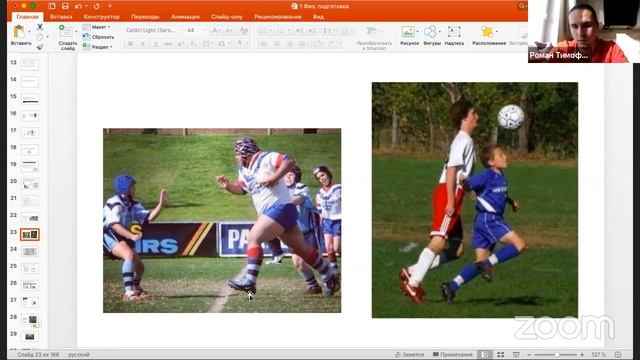The height and width of the screenshot is (360, 640).
Task: Click the clear formatting icon
Action: click(x=244, y=30)
